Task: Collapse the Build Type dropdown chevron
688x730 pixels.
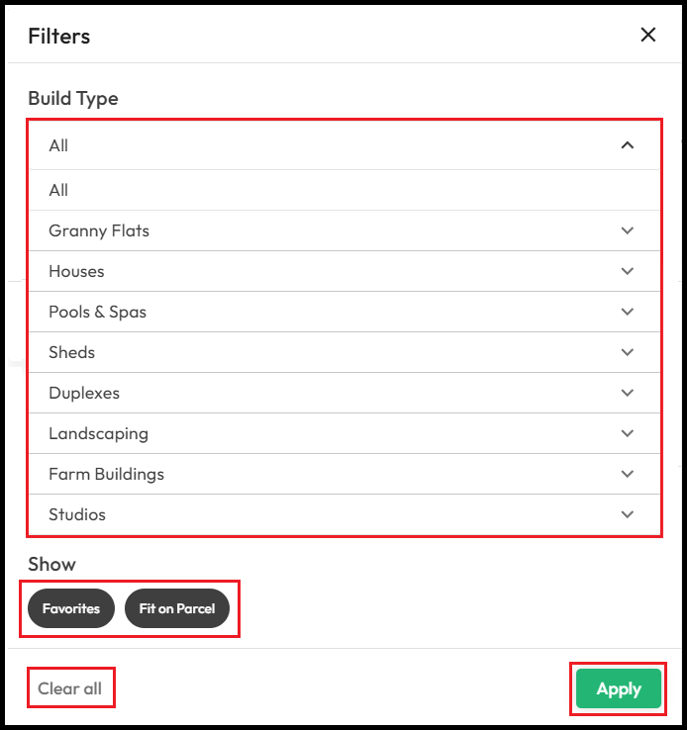Action: click(x=627, y=145)
